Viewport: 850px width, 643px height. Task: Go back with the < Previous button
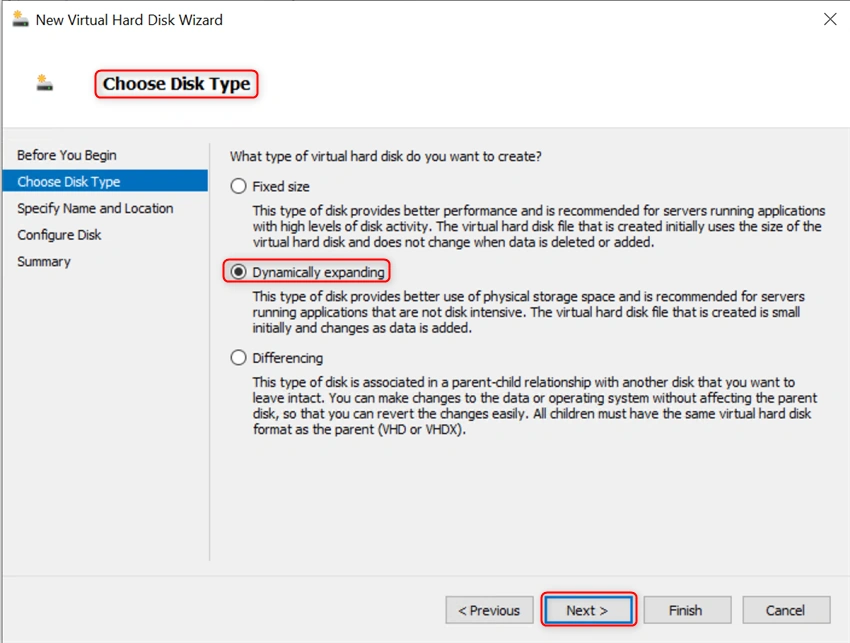click(x=490, y=610)
